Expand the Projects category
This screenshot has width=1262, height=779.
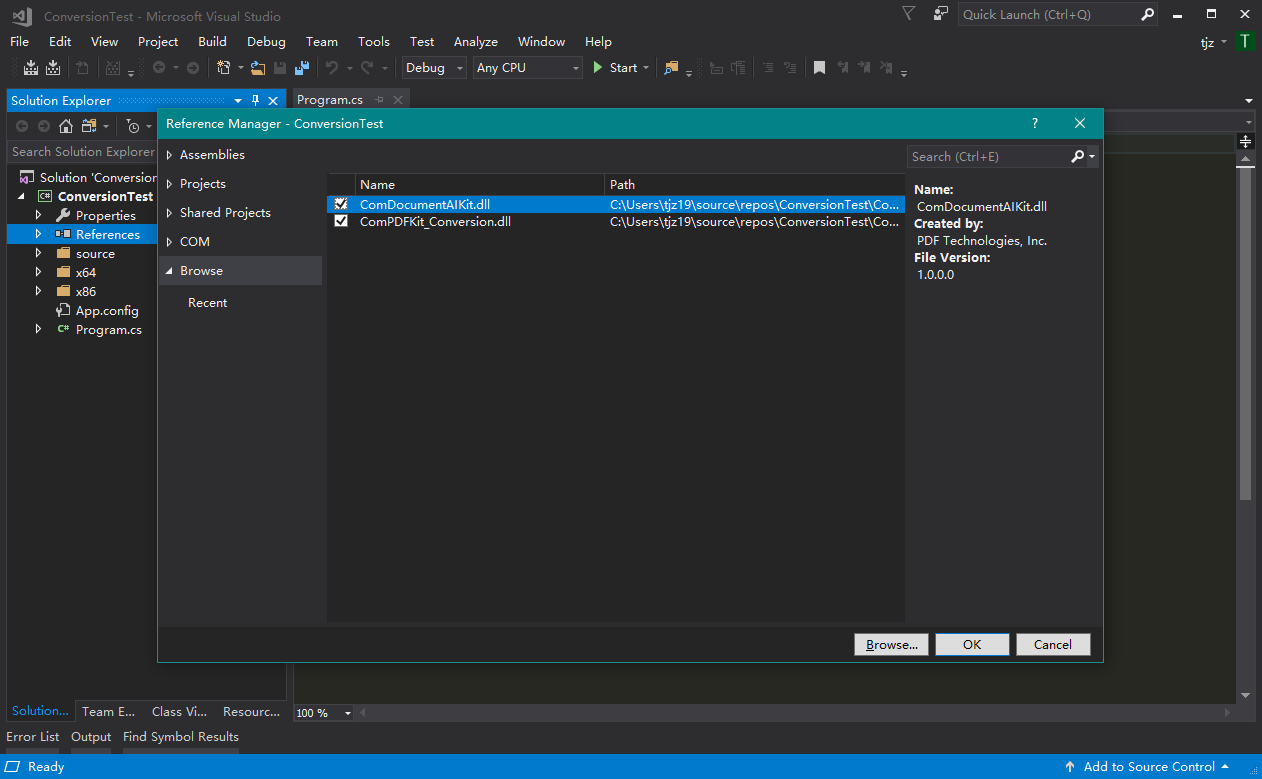click(169, 184)
